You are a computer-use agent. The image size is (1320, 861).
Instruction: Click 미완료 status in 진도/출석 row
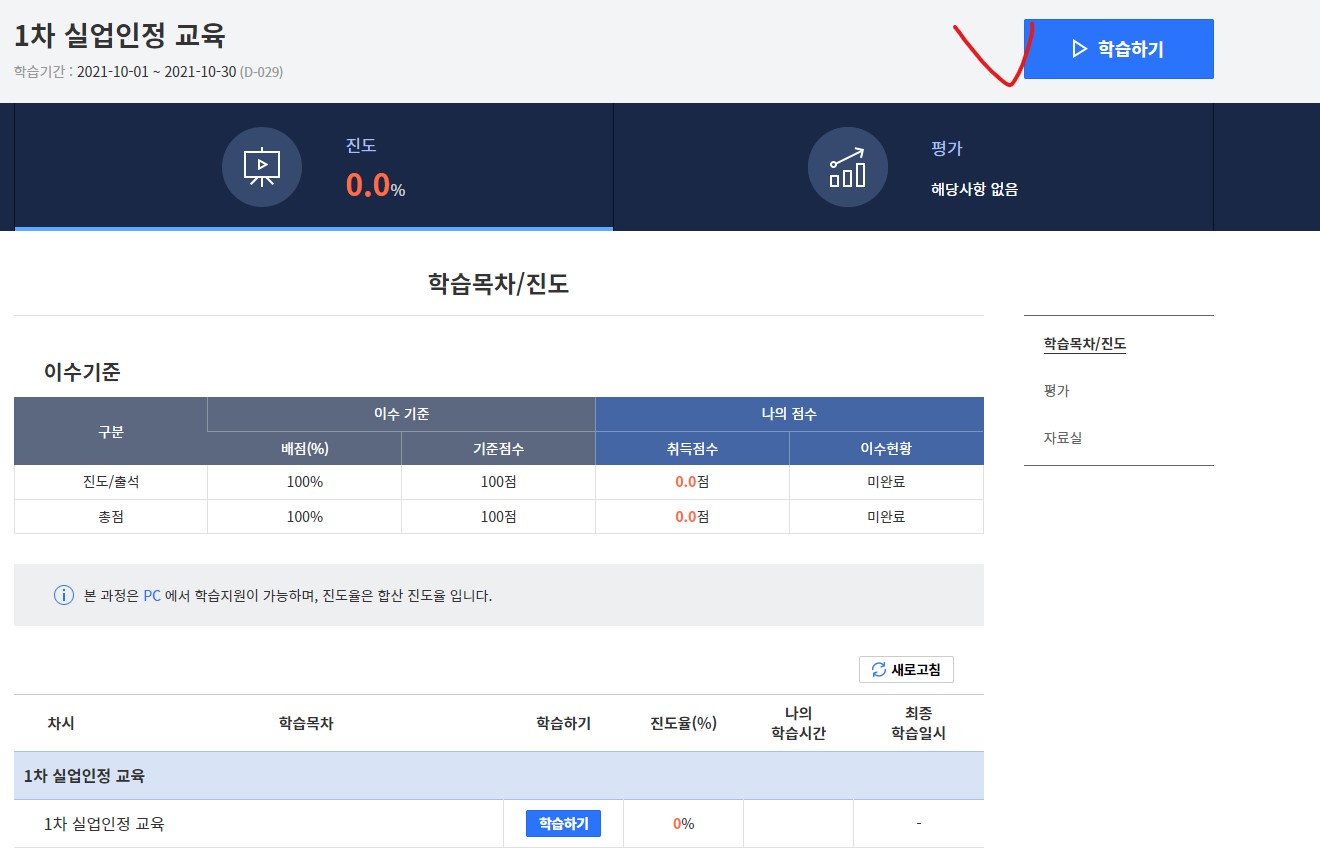pyautogui.click(x=886, y=482)
